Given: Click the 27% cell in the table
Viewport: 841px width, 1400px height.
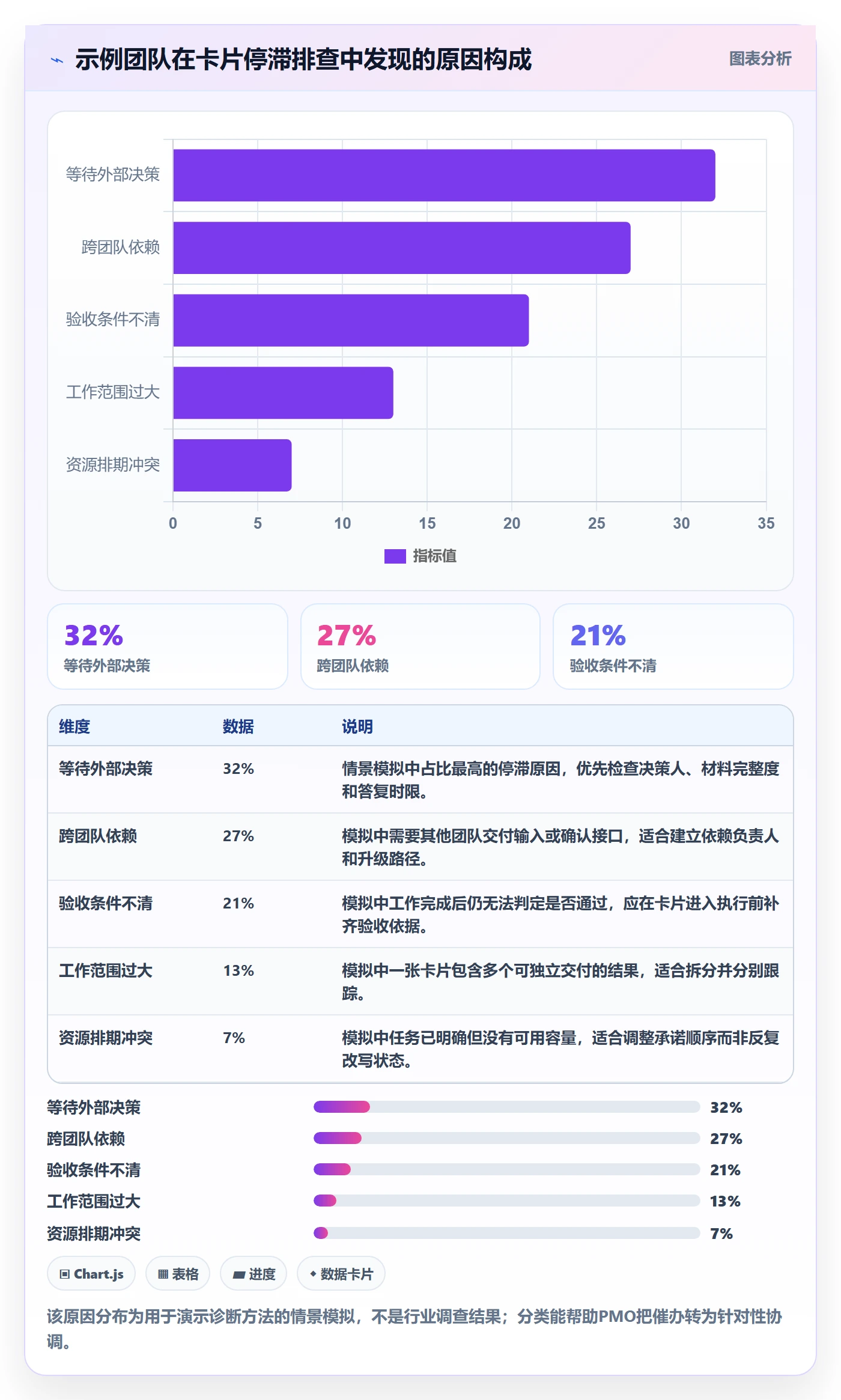Looking at the screenshot, I should (x=238, y=836).
